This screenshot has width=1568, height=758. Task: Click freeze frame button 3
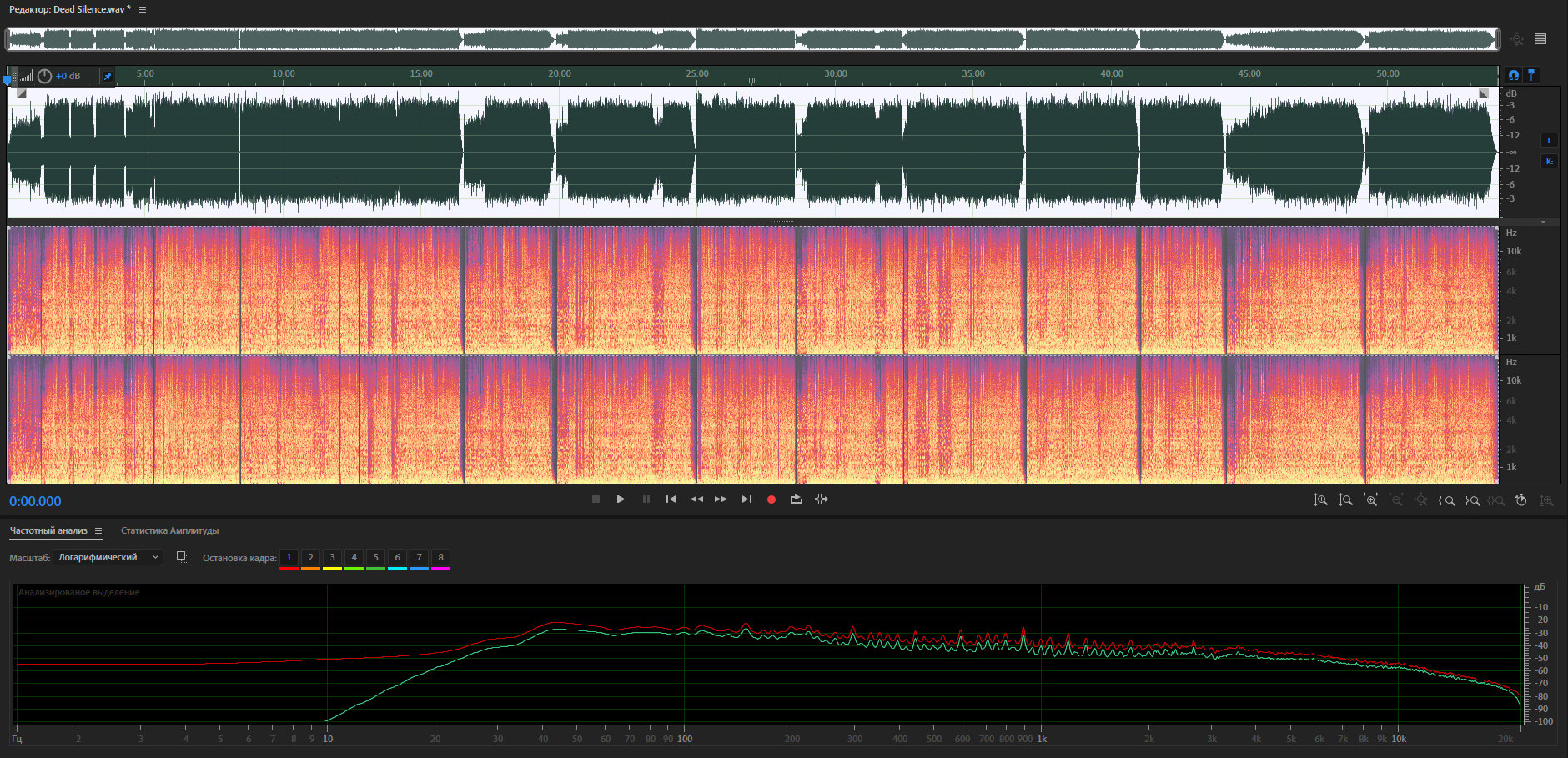click(332, 557)
